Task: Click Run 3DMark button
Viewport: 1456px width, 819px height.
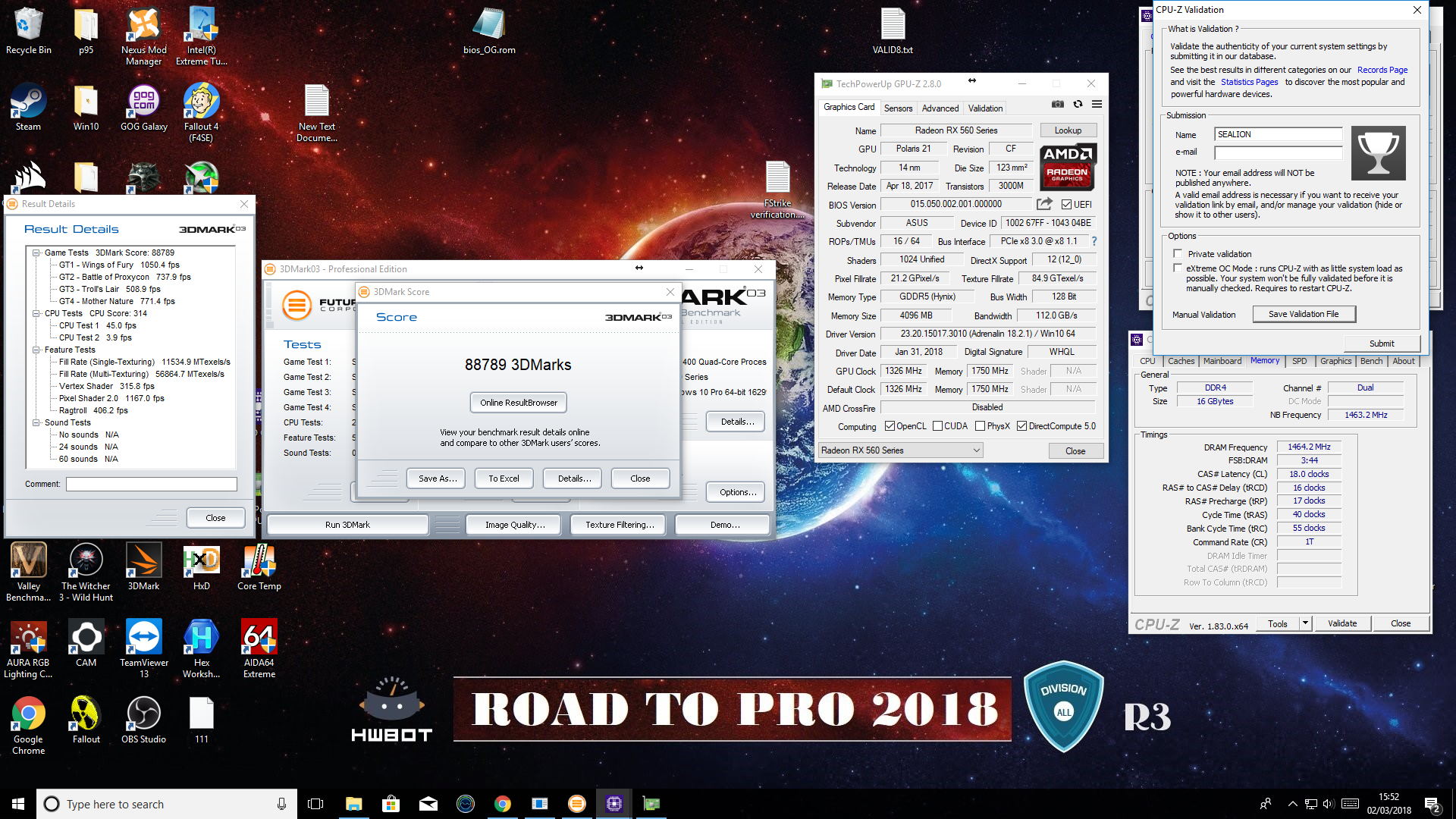Action: pyautogui.click(x=348, y=525)
